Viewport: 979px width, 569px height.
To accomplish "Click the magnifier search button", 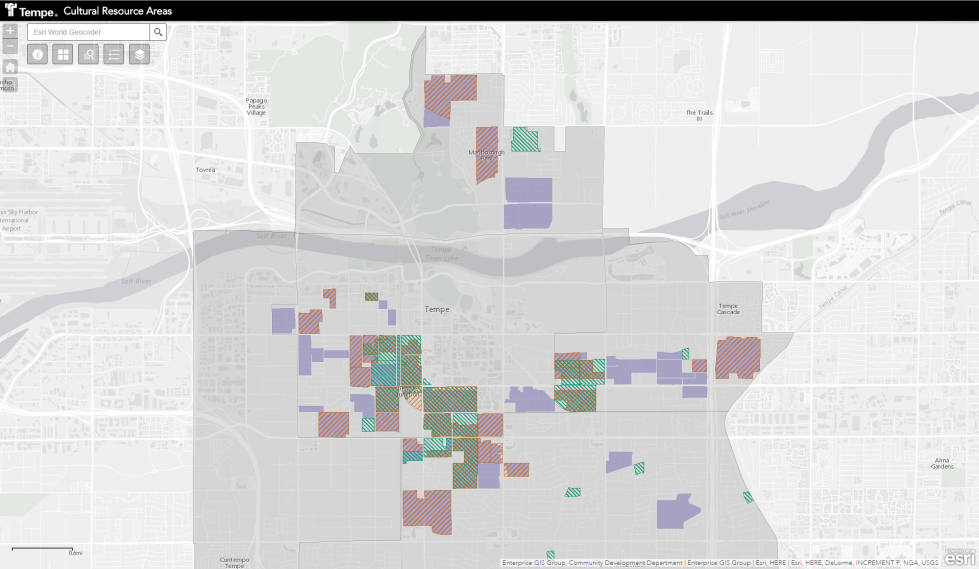I will [x=157, y=32].
